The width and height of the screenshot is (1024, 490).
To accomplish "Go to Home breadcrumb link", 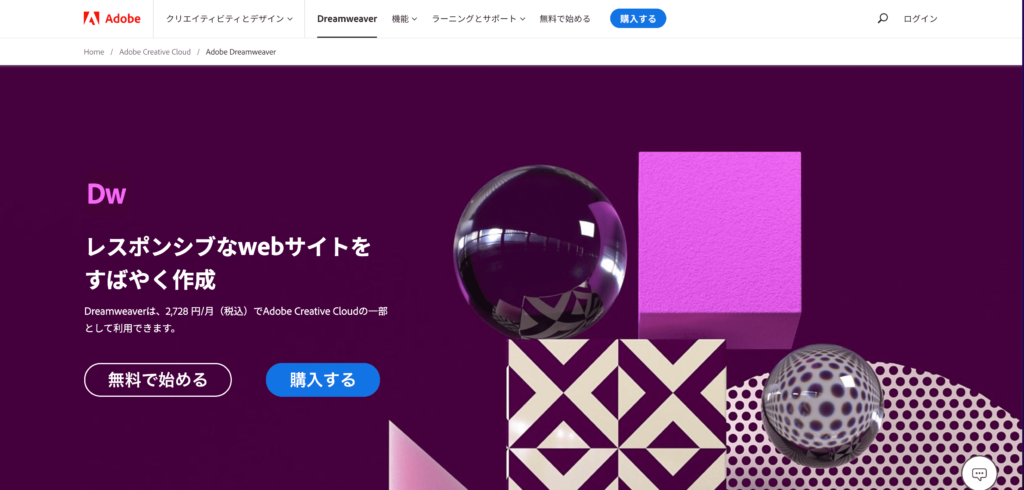I will pyautogui.click(x=94, y=52).
